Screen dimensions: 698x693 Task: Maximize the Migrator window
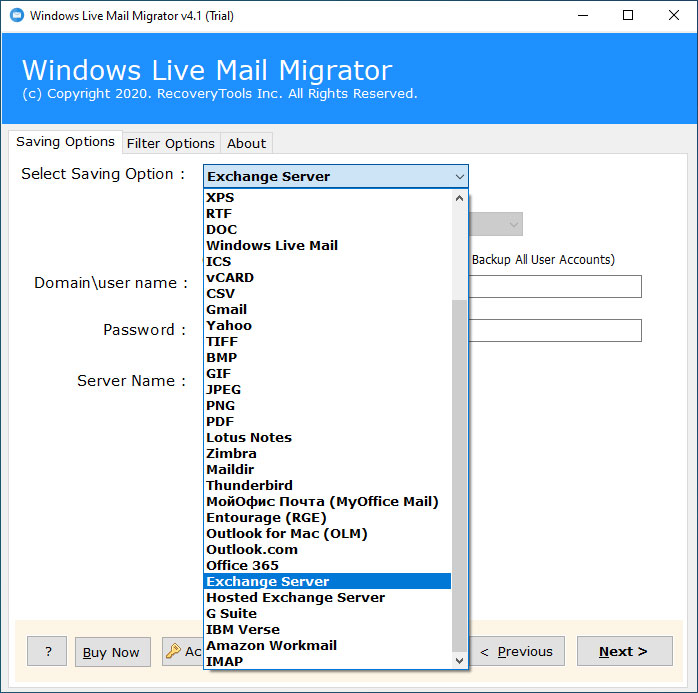(628, 15)
